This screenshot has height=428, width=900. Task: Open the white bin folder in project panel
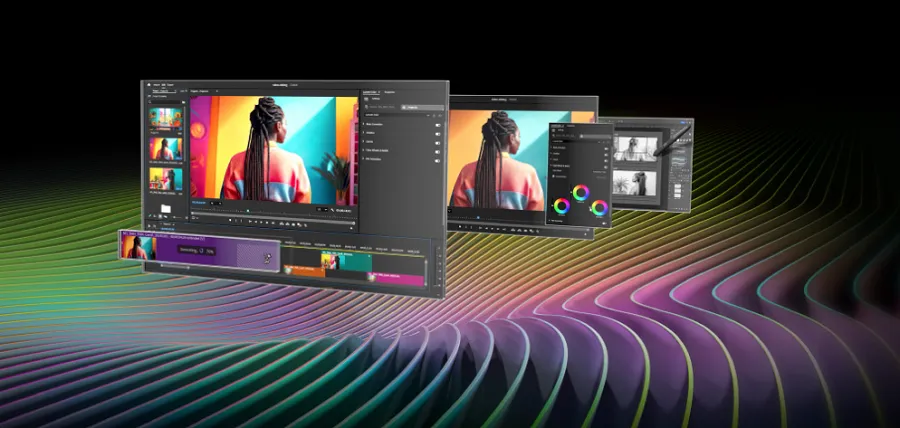pyautogui.click(x=166, y=208)
